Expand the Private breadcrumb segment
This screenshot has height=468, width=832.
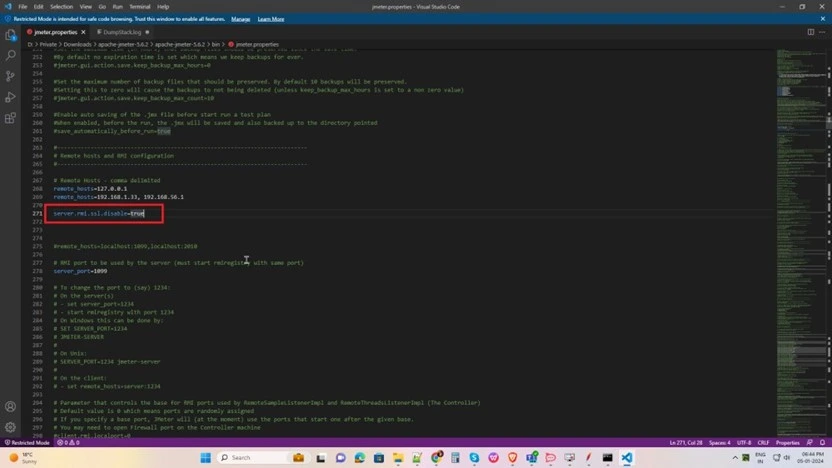48,45
